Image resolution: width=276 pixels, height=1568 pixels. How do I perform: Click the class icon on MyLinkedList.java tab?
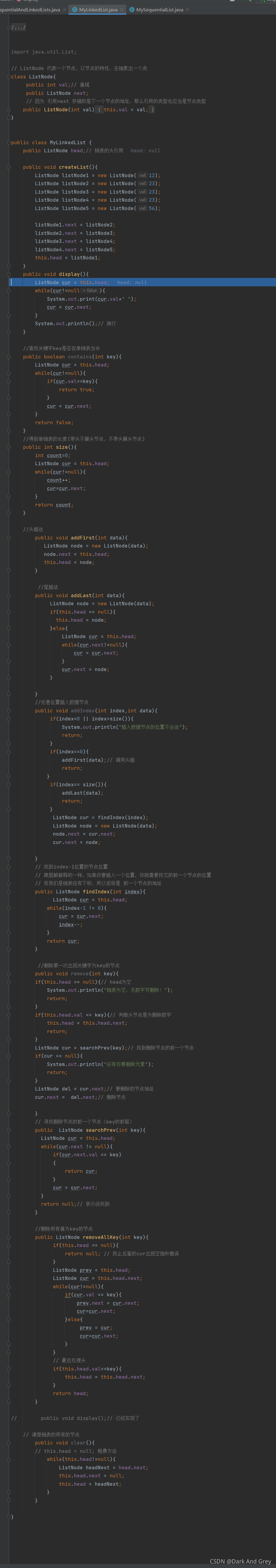point(74,10)
